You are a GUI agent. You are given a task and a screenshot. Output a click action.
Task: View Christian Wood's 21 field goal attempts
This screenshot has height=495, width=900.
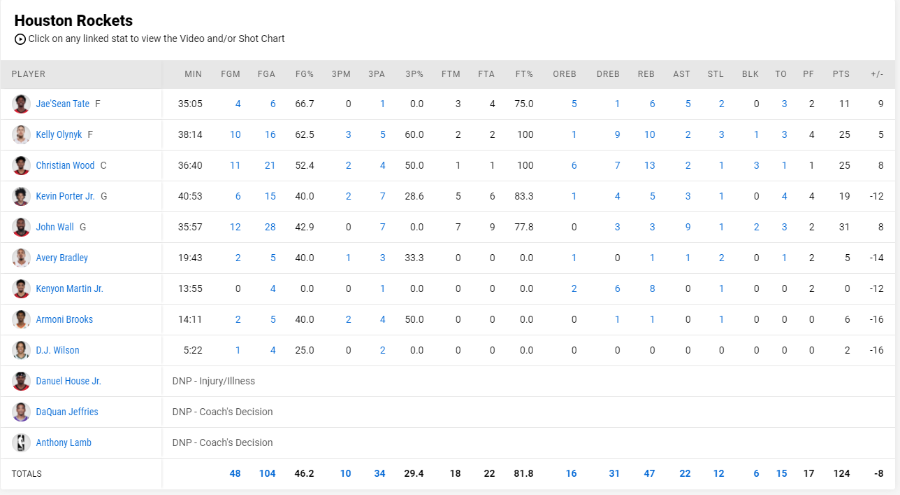[270, 165]
